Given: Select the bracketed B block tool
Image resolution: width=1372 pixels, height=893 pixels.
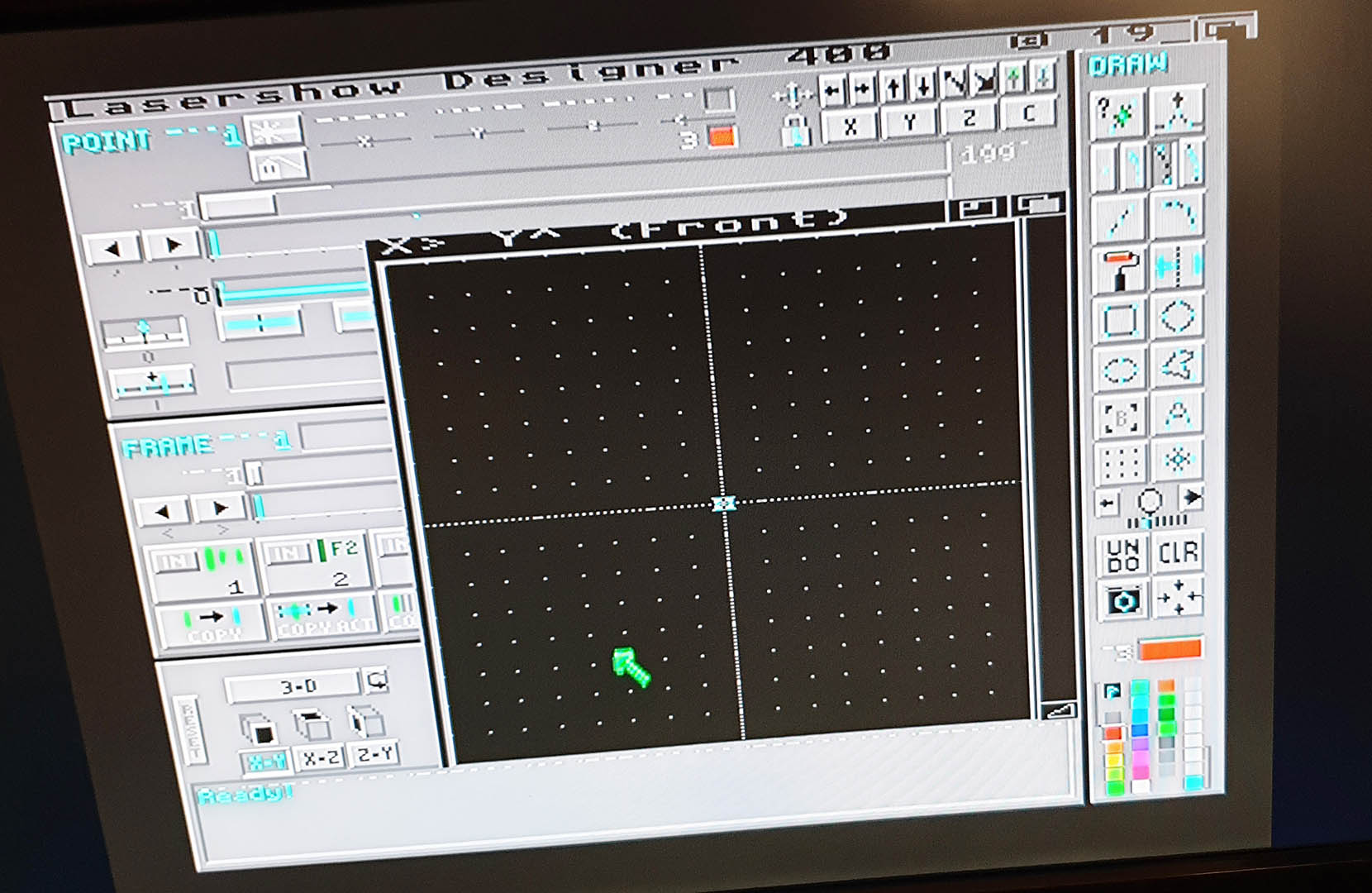Looking at the screenshot, I should [x=1121, y=418].
